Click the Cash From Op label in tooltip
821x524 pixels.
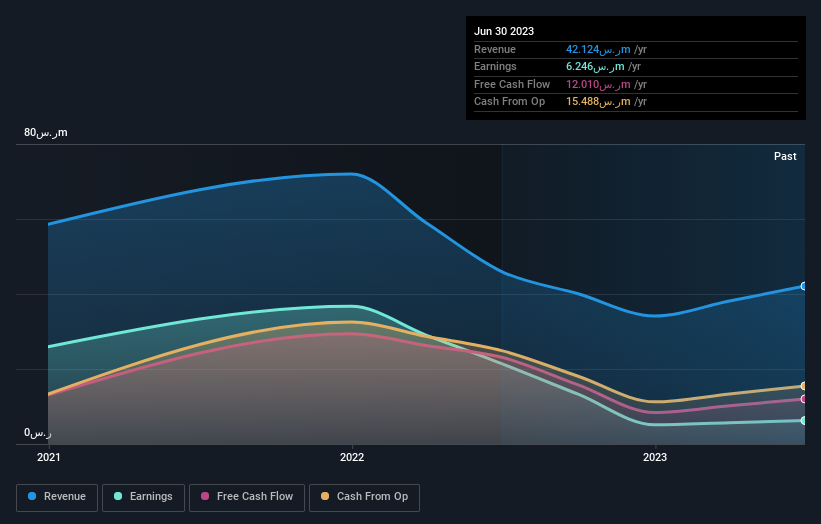pos(509,102)
